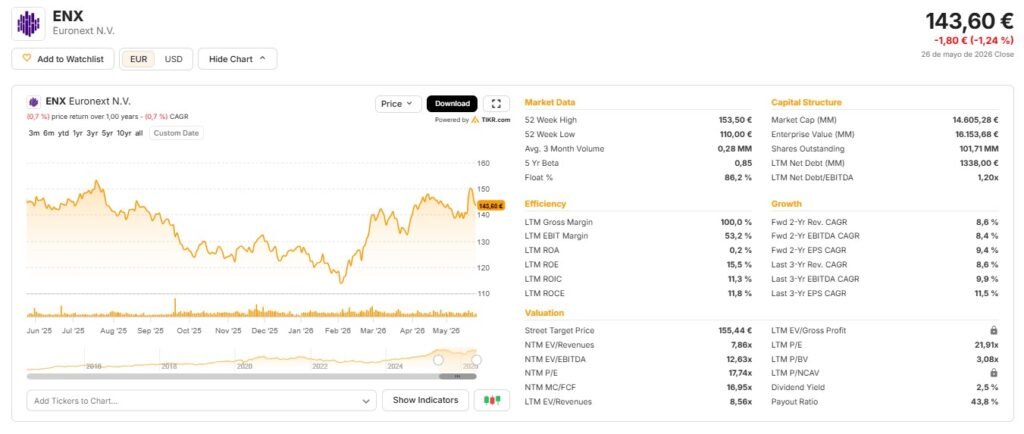Select the 1yr time range
1024x434 pixels.
pos(78,133)
